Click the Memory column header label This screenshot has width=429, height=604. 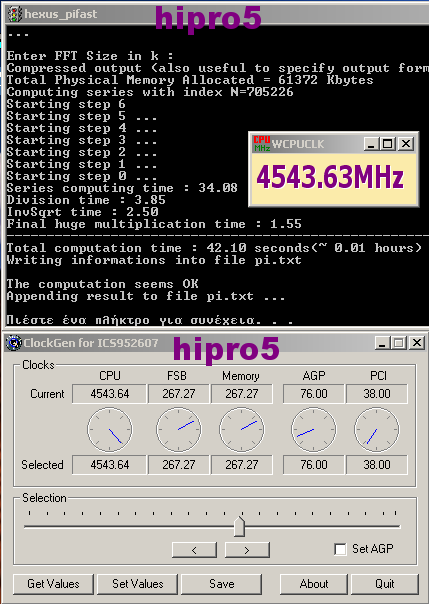coord(241,376)
